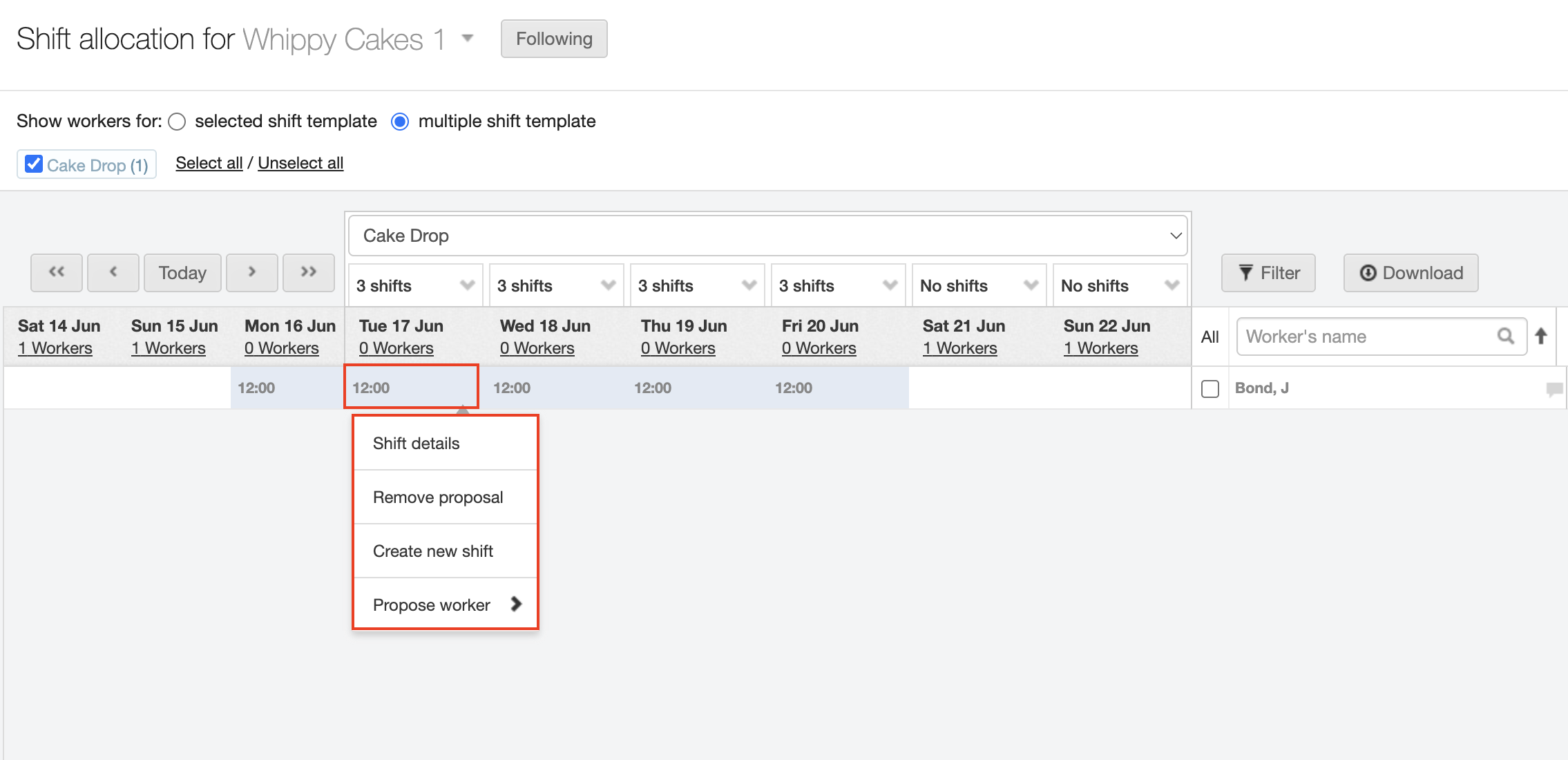Click the sort up-arrow next to worker search
This screenshot has width=1568, height=760.
tap(1541, 336)
